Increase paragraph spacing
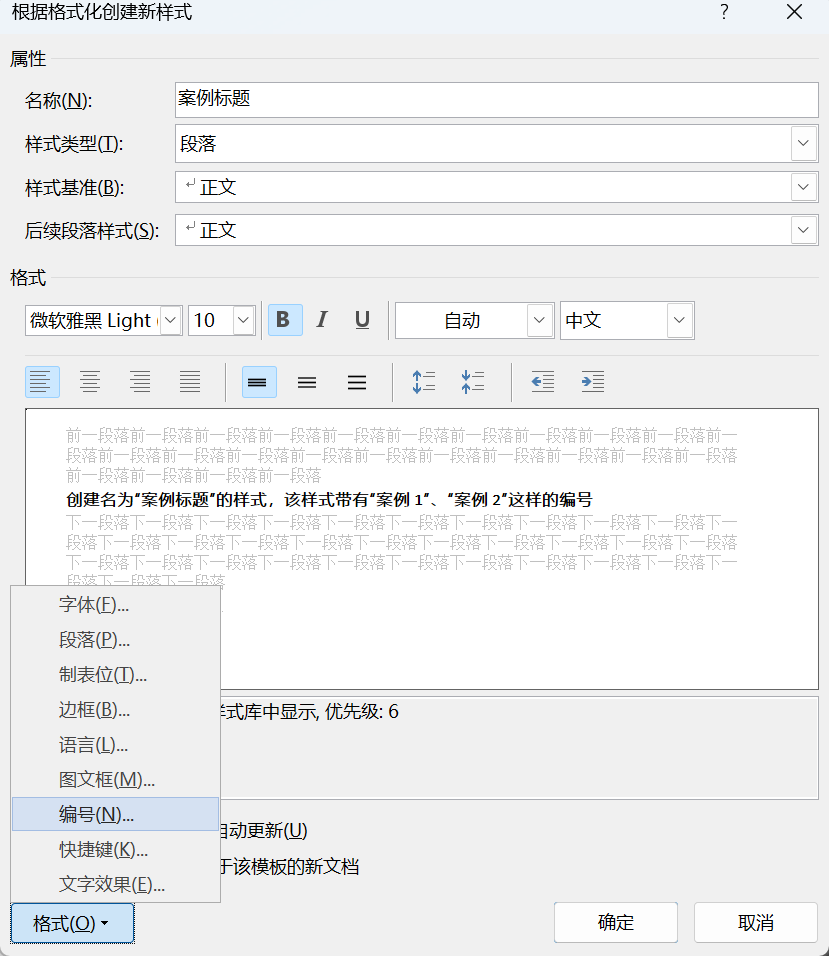 coord(424,382)
